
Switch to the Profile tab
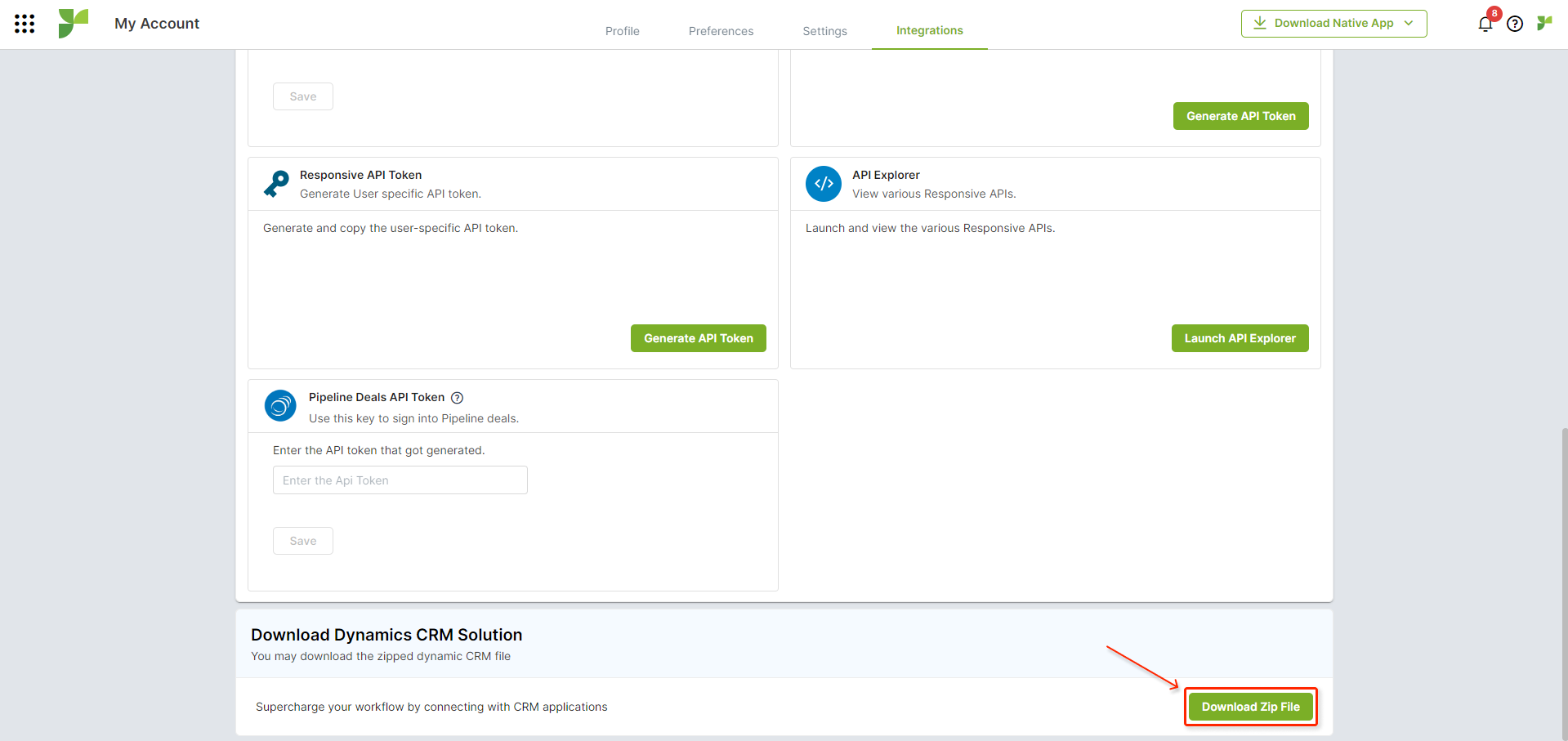coord(623,31)
